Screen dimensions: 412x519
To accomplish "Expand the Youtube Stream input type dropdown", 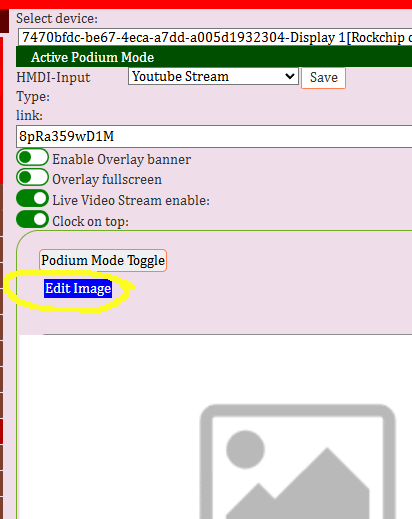I will pos(213,76).
